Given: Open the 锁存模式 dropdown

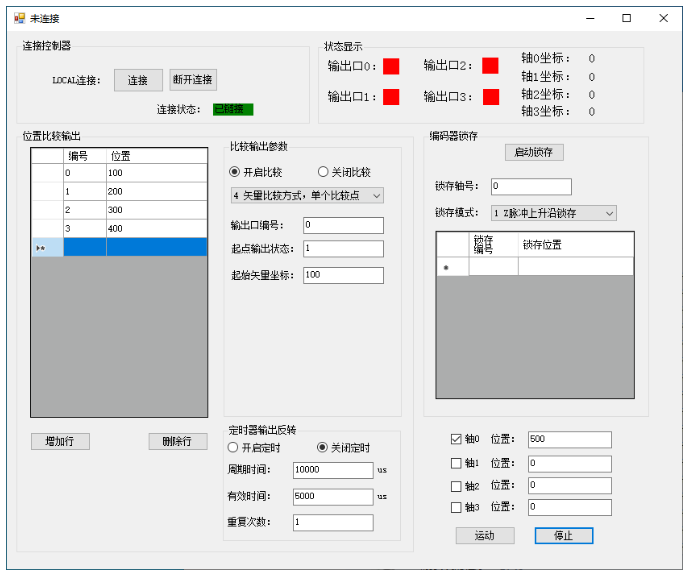Looking at the screenshot, I should coord(553,213).
